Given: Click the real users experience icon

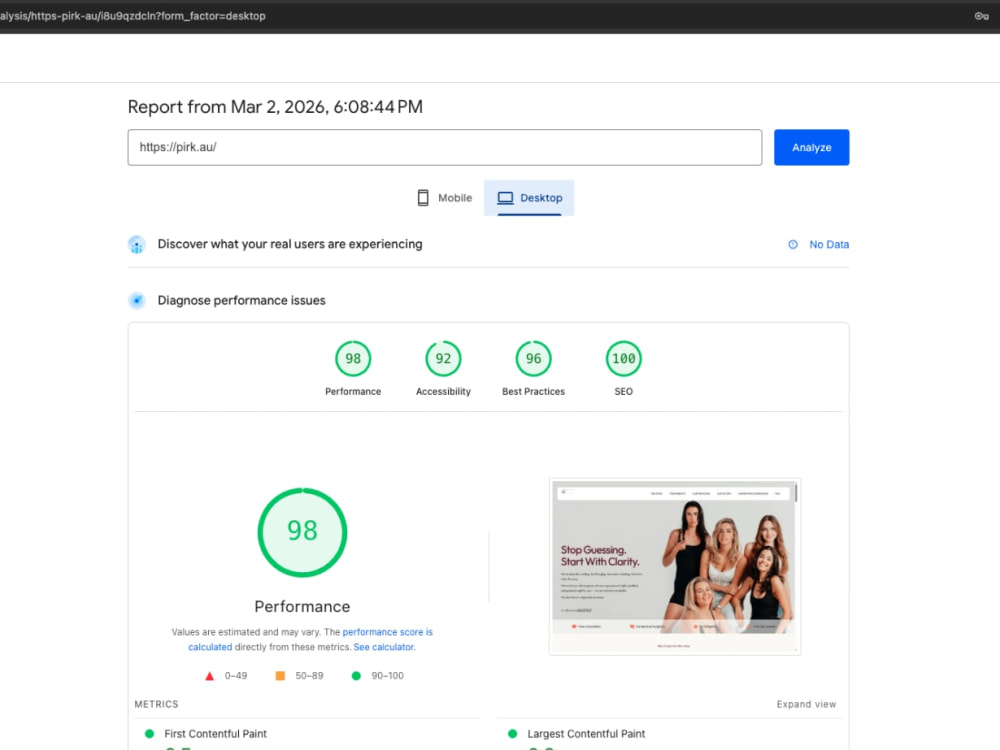Looking at the screenshot, I should (136, 244).
